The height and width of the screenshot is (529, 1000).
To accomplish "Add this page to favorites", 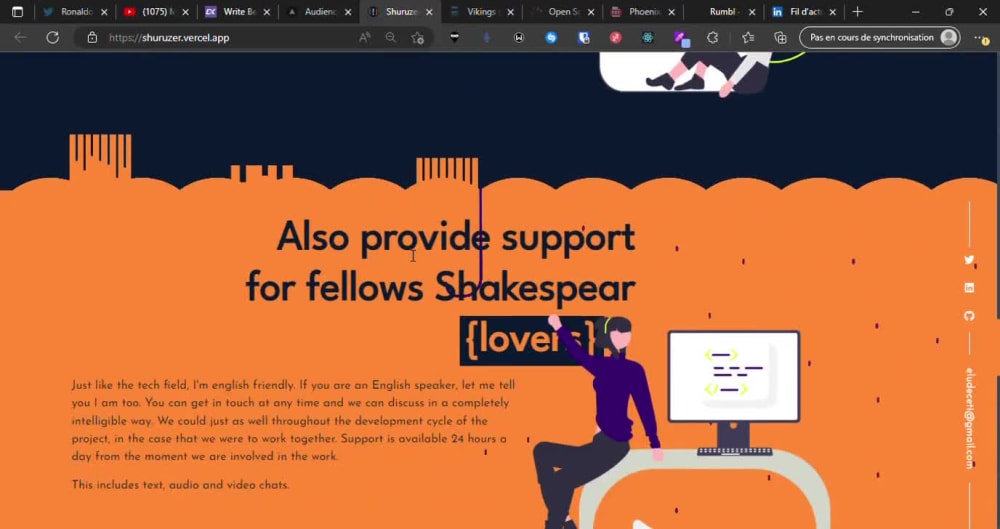I will (418, 38).
